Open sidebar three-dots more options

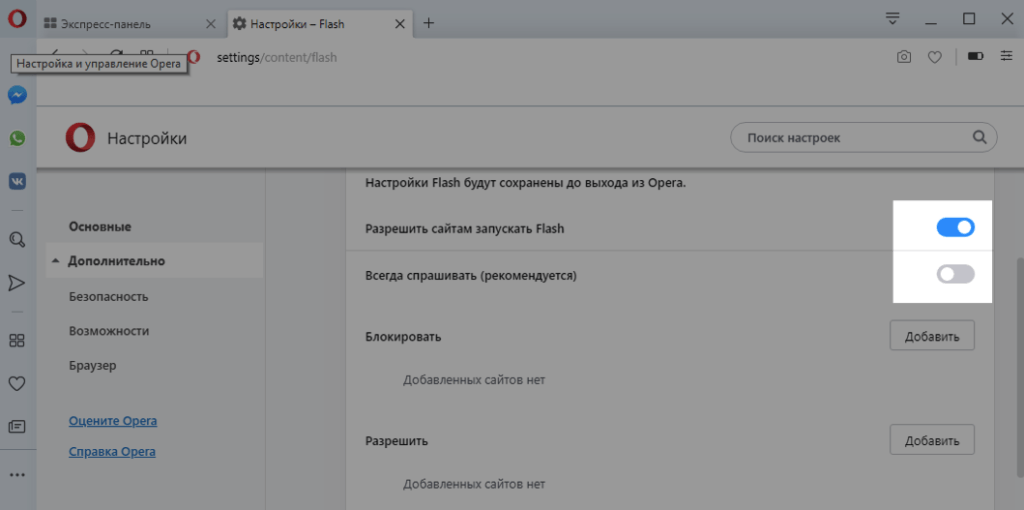(x=17, y=475)
